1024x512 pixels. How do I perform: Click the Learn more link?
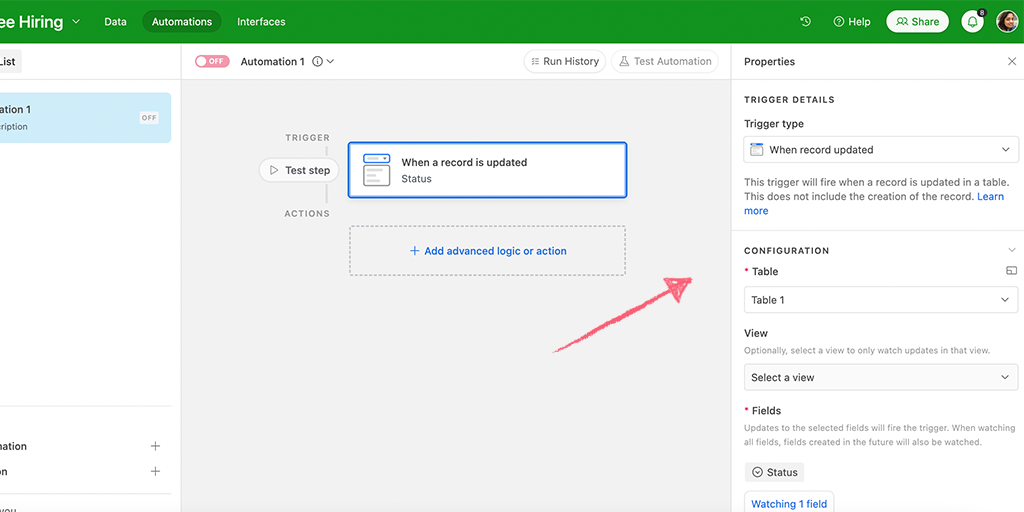click(990, 197)
